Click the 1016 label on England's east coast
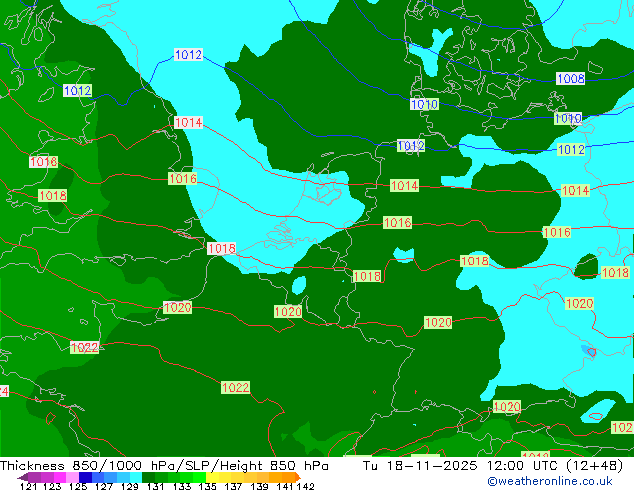 (183, 178)
